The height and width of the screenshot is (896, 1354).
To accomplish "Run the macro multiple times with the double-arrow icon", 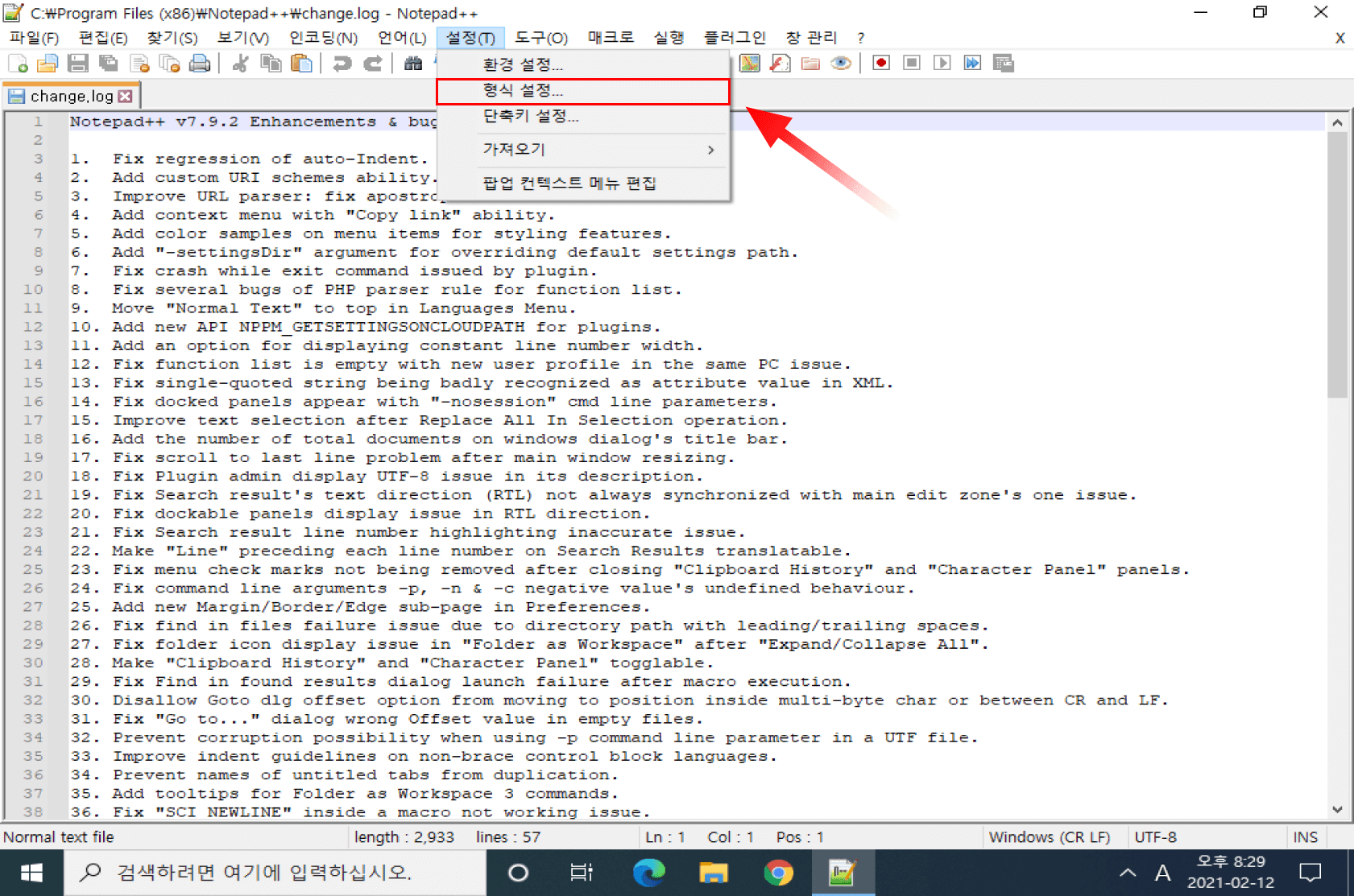I will click(x=973, y=64).
